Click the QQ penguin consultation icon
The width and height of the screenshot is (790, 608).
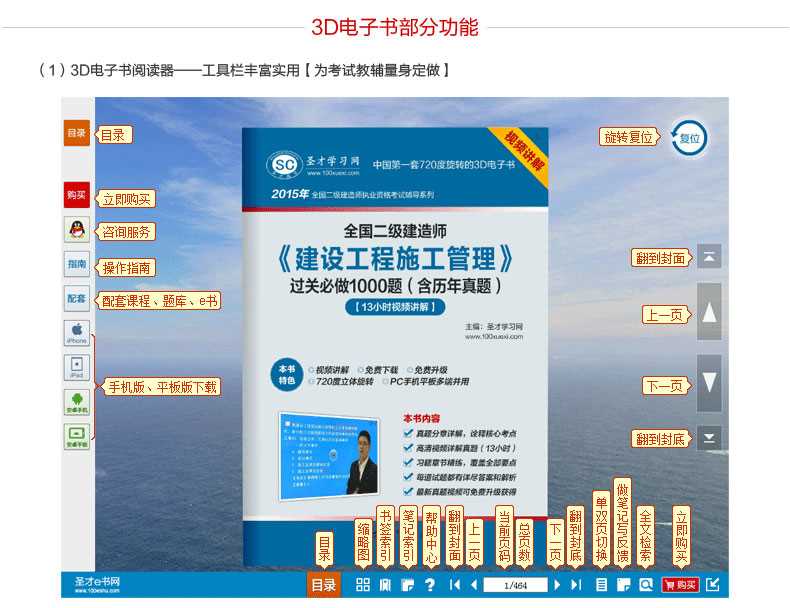tap(77, 229)
